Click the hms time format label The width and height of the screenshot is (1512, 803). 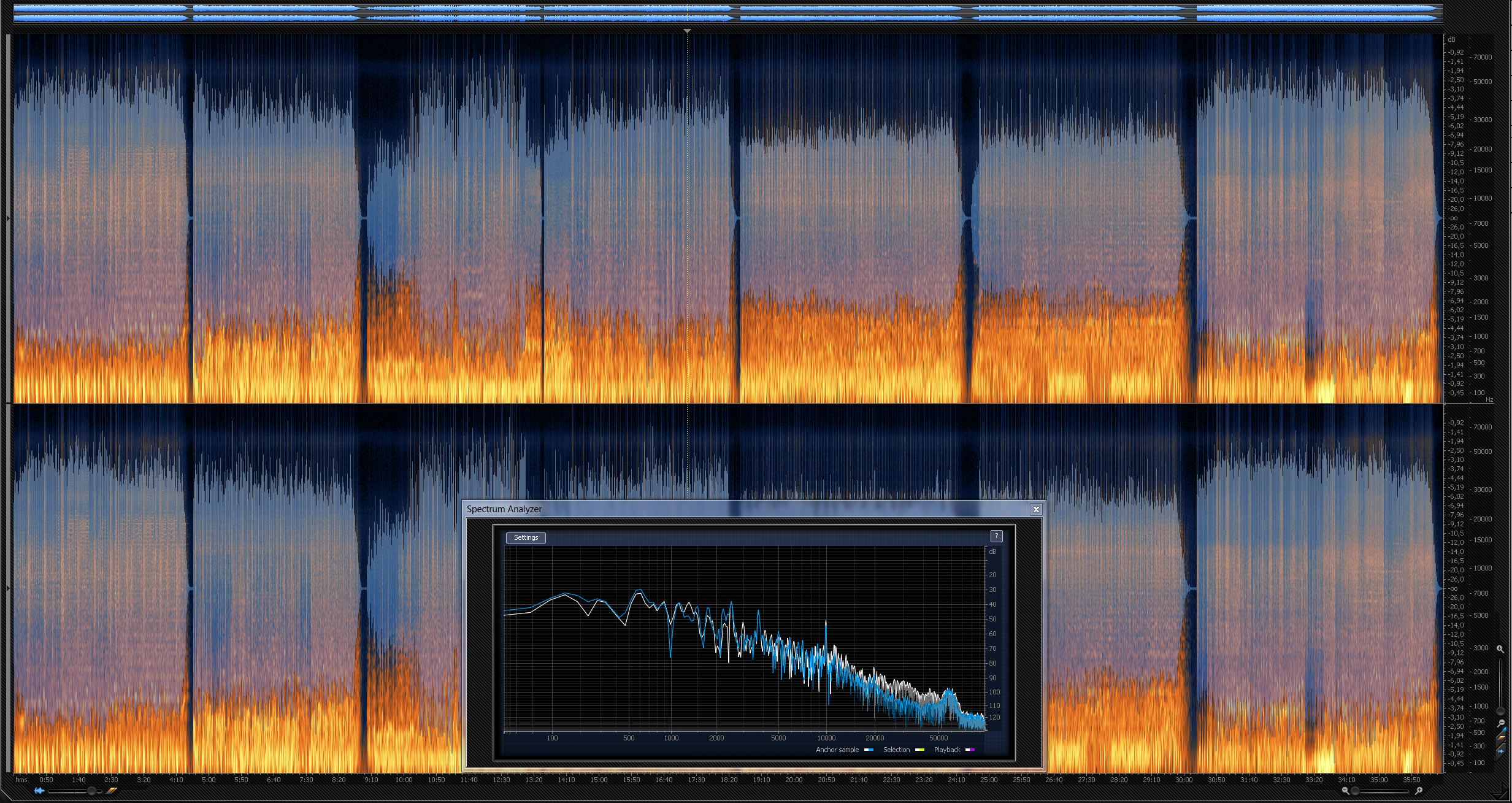(21, 780)
